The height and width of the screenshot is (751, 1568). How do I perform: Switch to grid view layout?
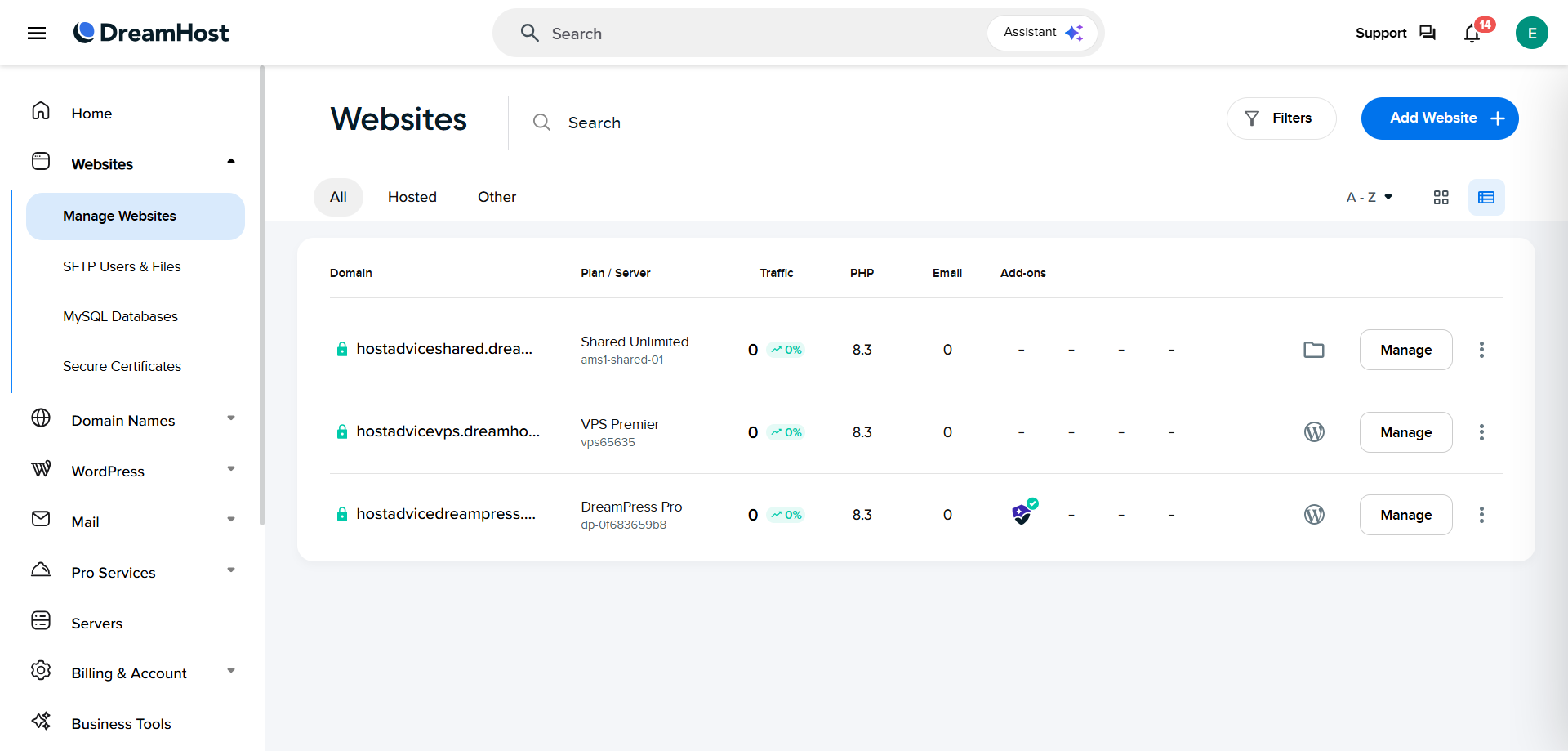1441,197
